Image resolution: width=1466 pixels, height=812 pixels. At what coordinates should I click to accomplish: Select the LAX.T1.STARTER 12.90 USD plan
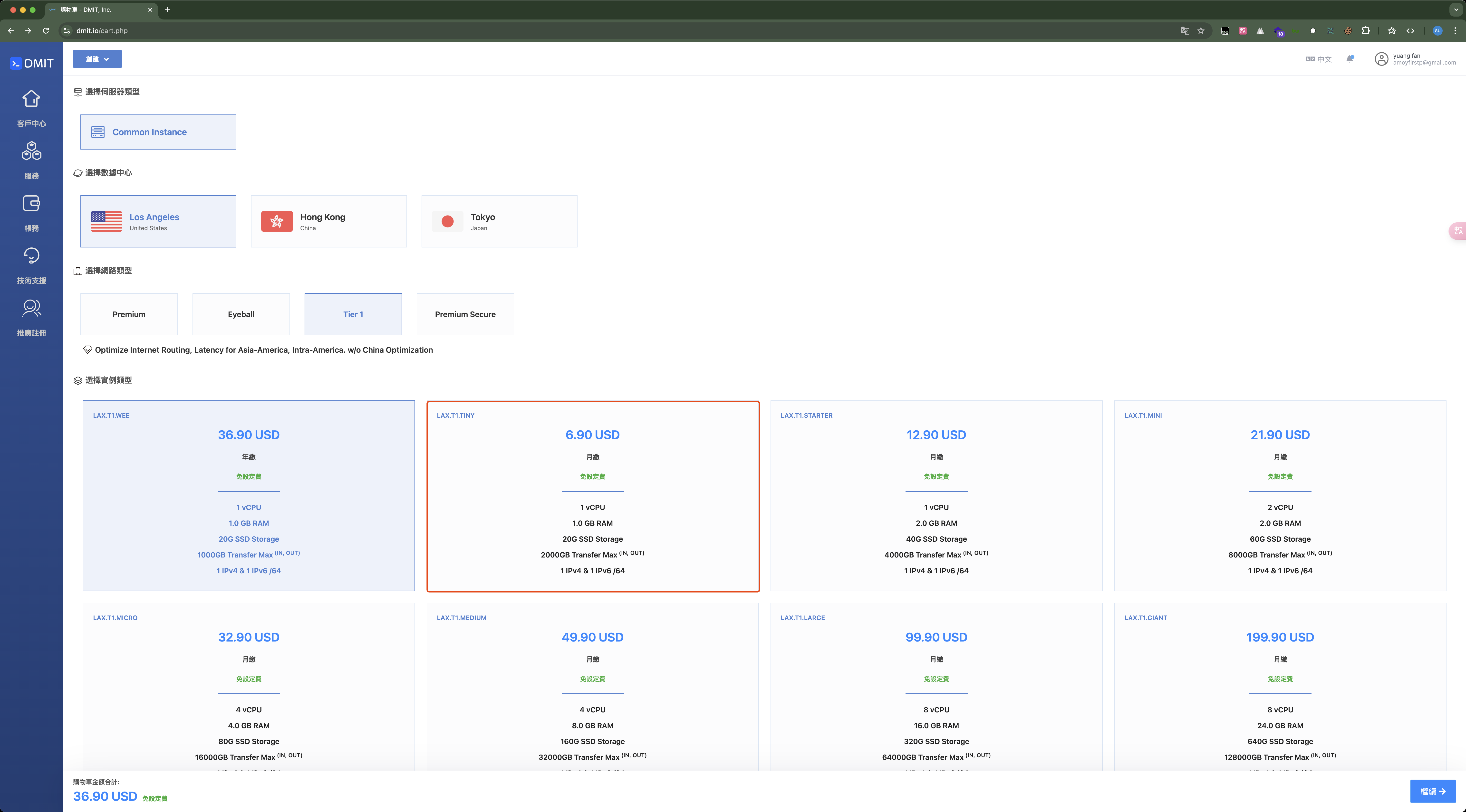pos(936,496)
